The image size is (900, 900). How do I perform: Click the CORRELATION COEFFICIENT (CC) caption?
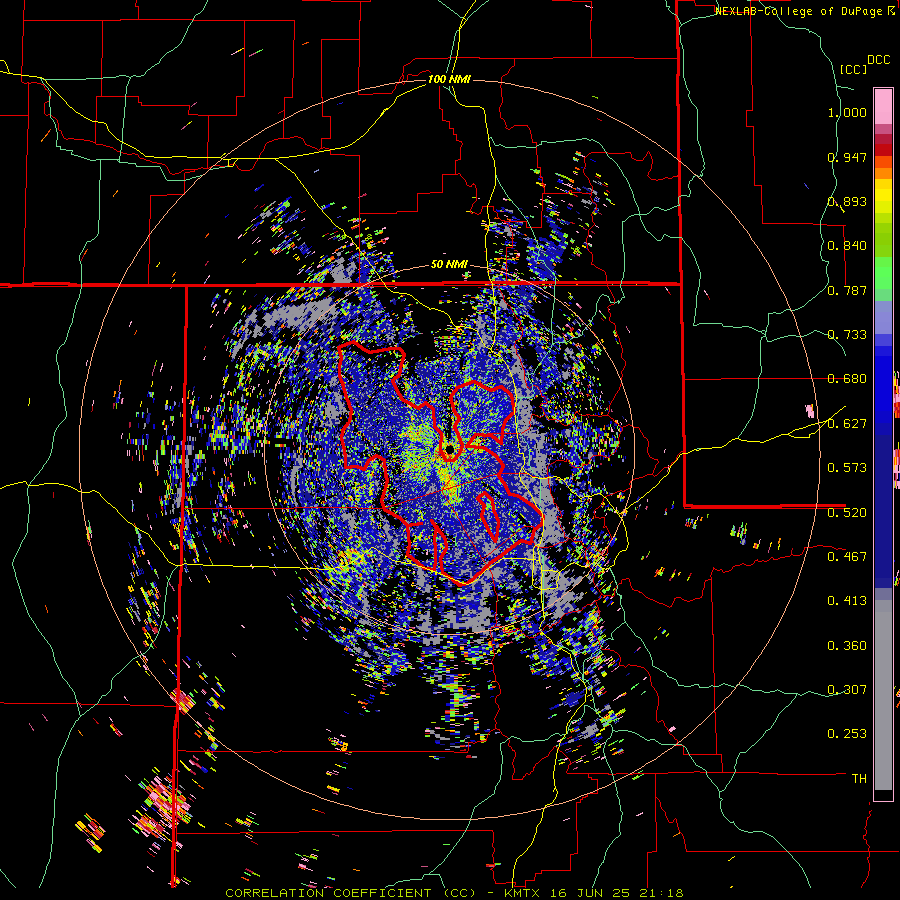(x=351, y=893)
